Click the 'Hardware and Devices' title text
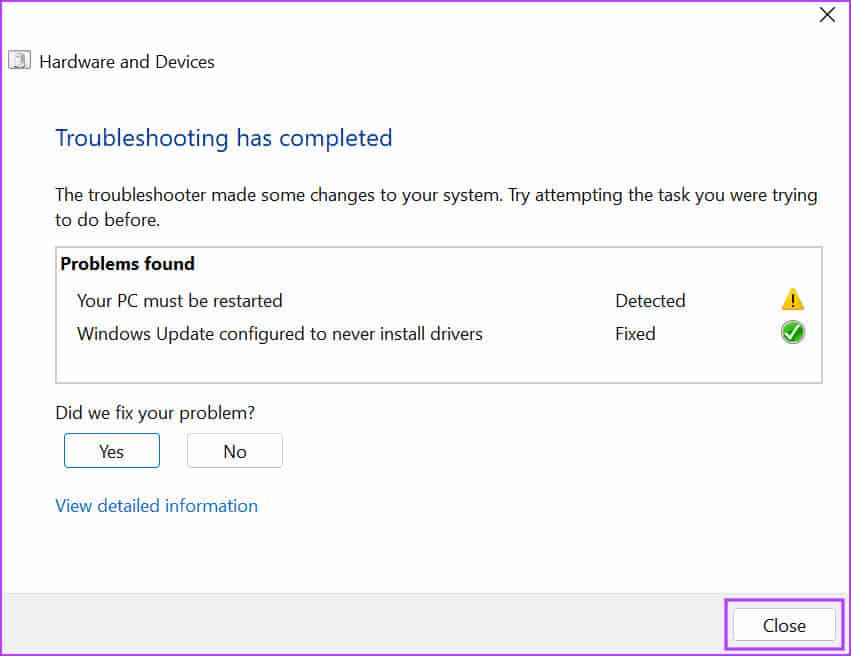 127,61
